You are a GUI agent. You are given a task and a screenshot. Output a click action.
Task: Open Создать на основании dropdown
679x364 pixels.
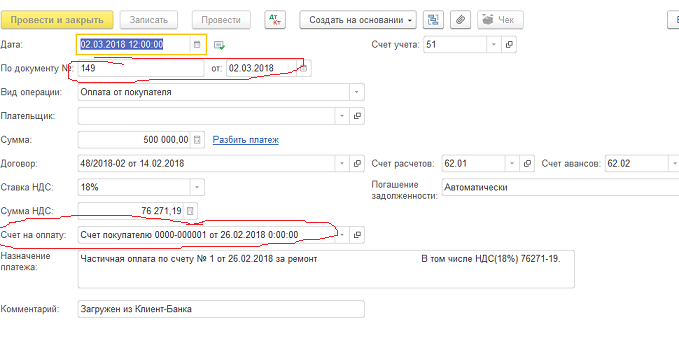358,20
